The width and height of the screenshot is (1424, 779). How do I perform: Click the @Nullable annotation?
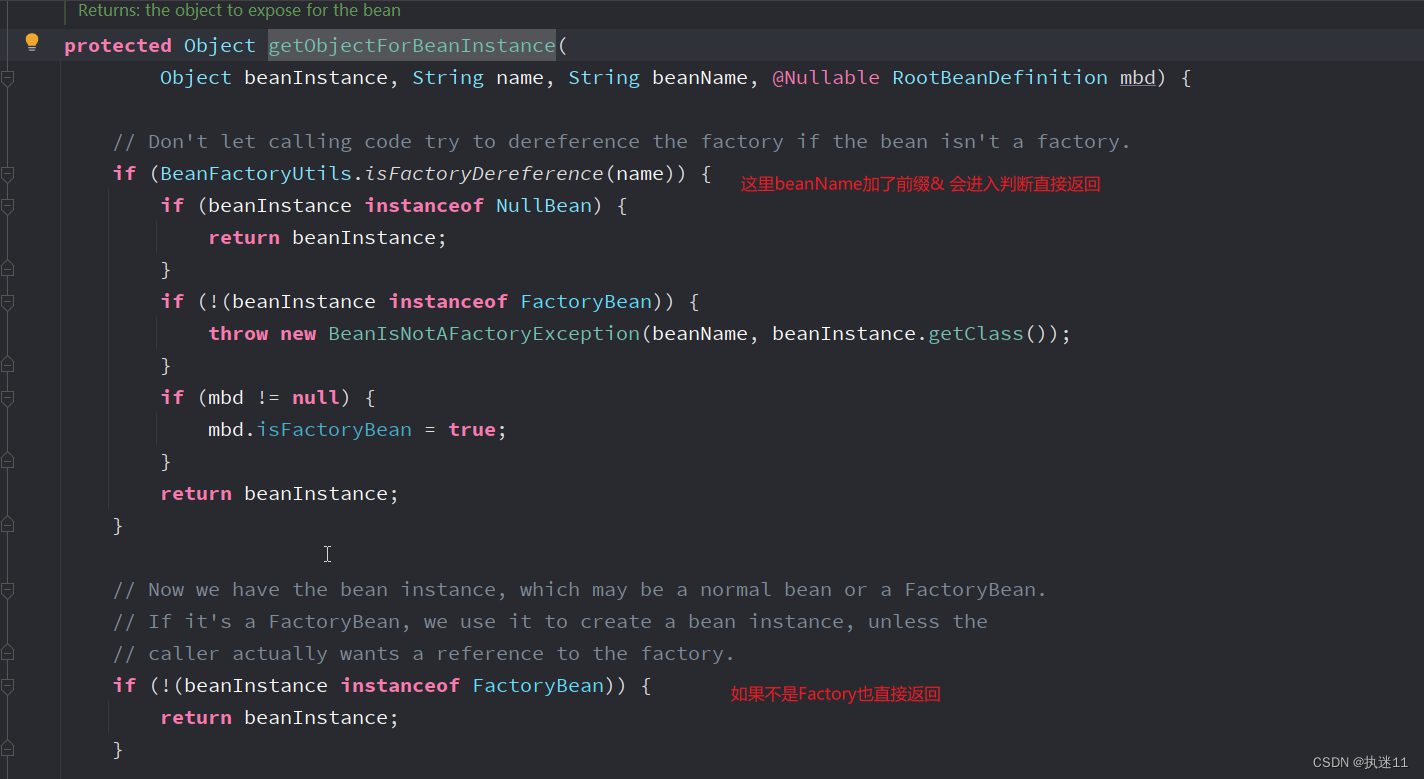tap(826, 78)
